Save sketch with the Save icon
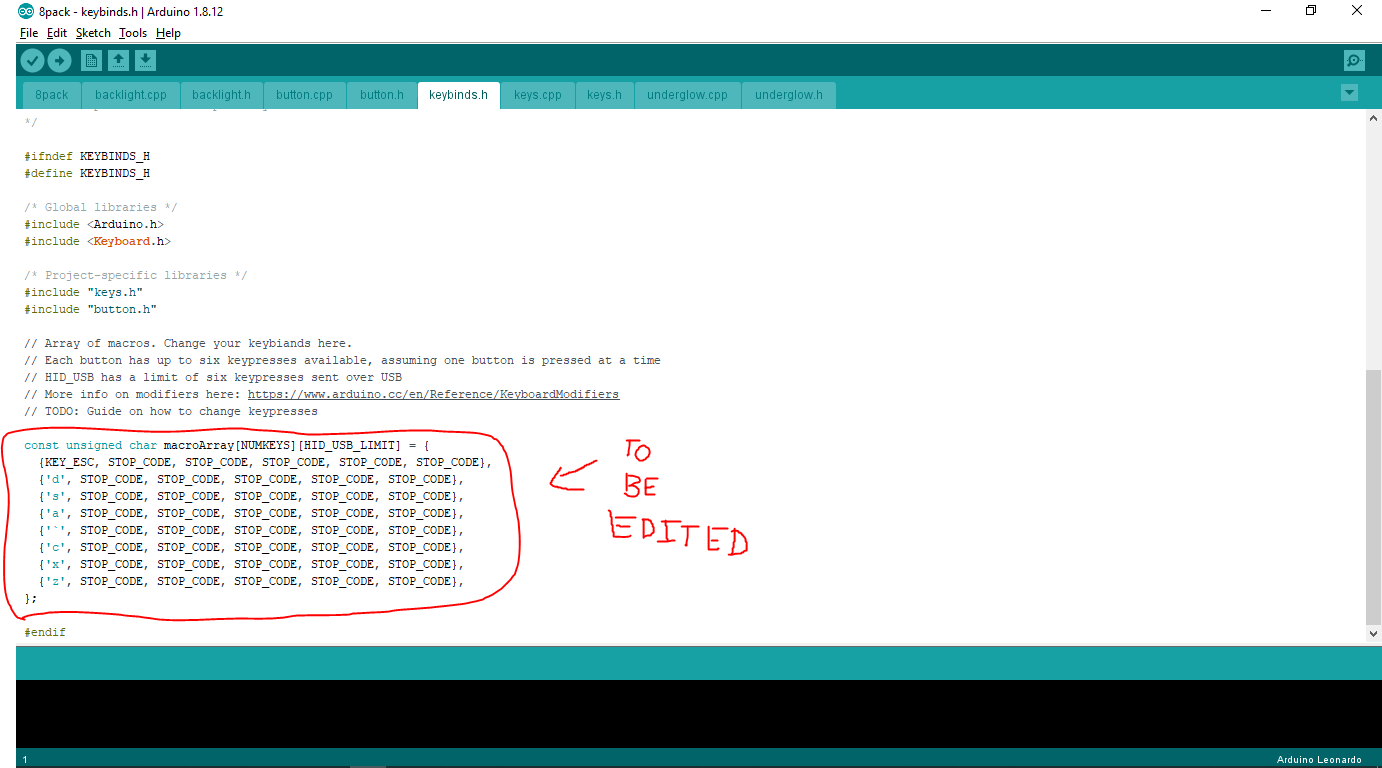Screen dimensions: 1382x768 tap(145, 61)
